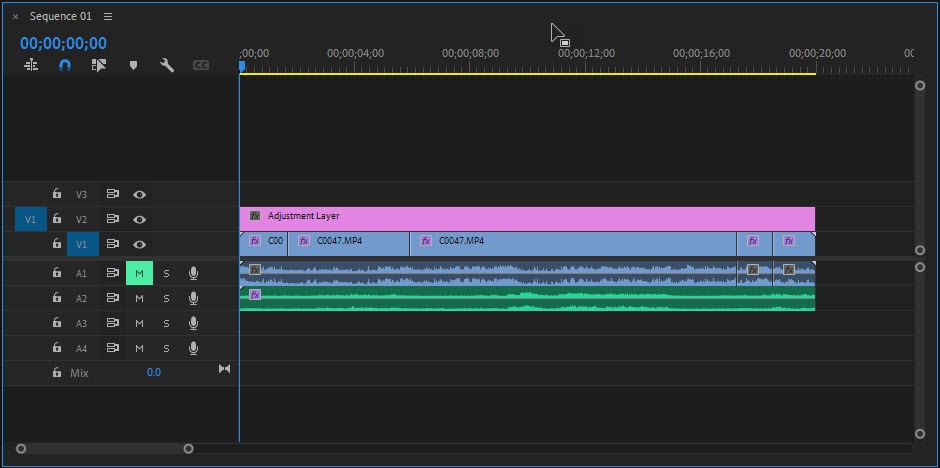Click the Mix volume value 0.0

pos(153,372)
